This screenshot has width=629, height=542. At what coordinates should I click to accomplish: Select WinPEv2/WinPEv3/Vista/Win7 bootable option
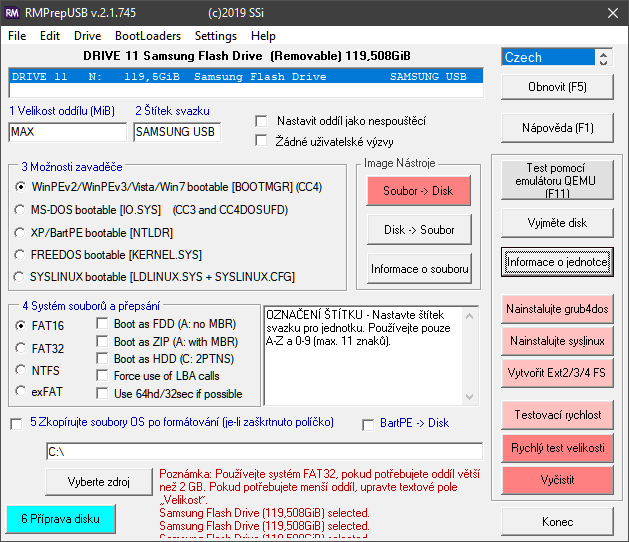pyautogui.click(x=20, y=187)
